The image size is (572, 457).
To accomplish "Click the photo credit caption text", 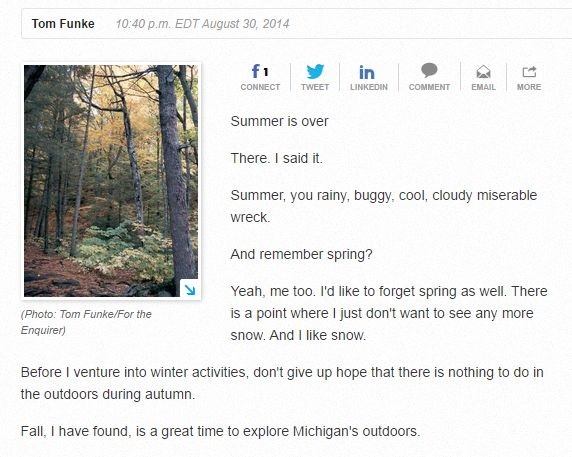I will [x=86, y=322].
